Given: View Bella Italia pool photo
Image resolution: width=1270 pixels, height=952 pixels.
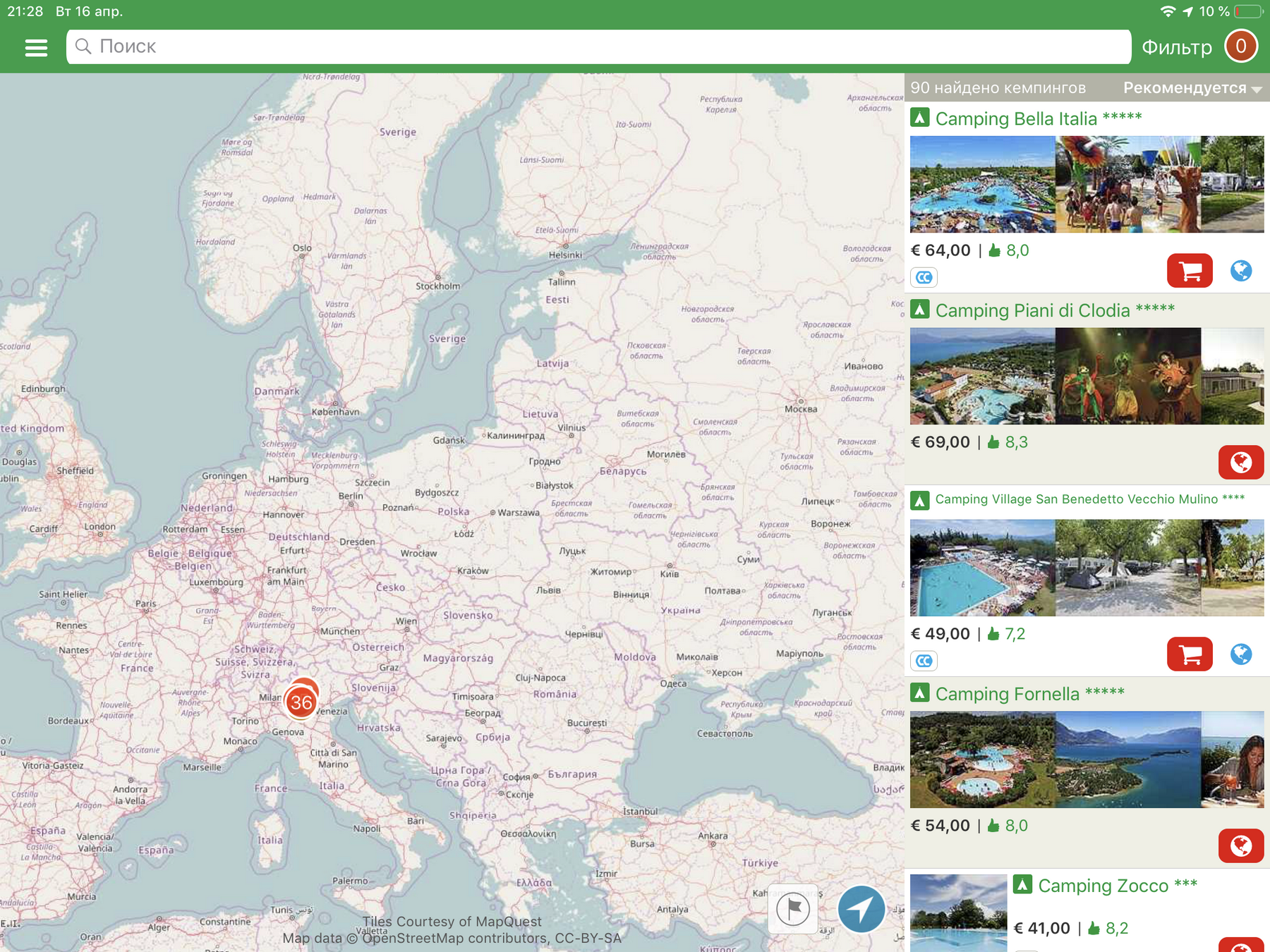Looking at the screenshot, I should click(982, 184).
